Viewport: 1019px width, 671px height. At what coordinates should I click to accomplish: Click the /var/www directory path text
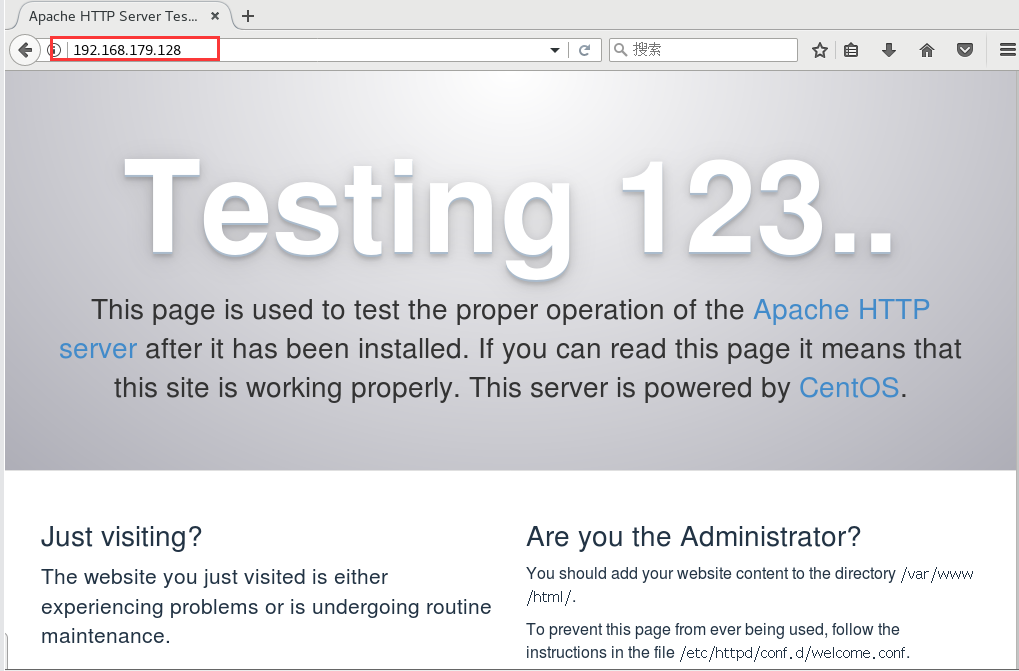tap(936, 574)
